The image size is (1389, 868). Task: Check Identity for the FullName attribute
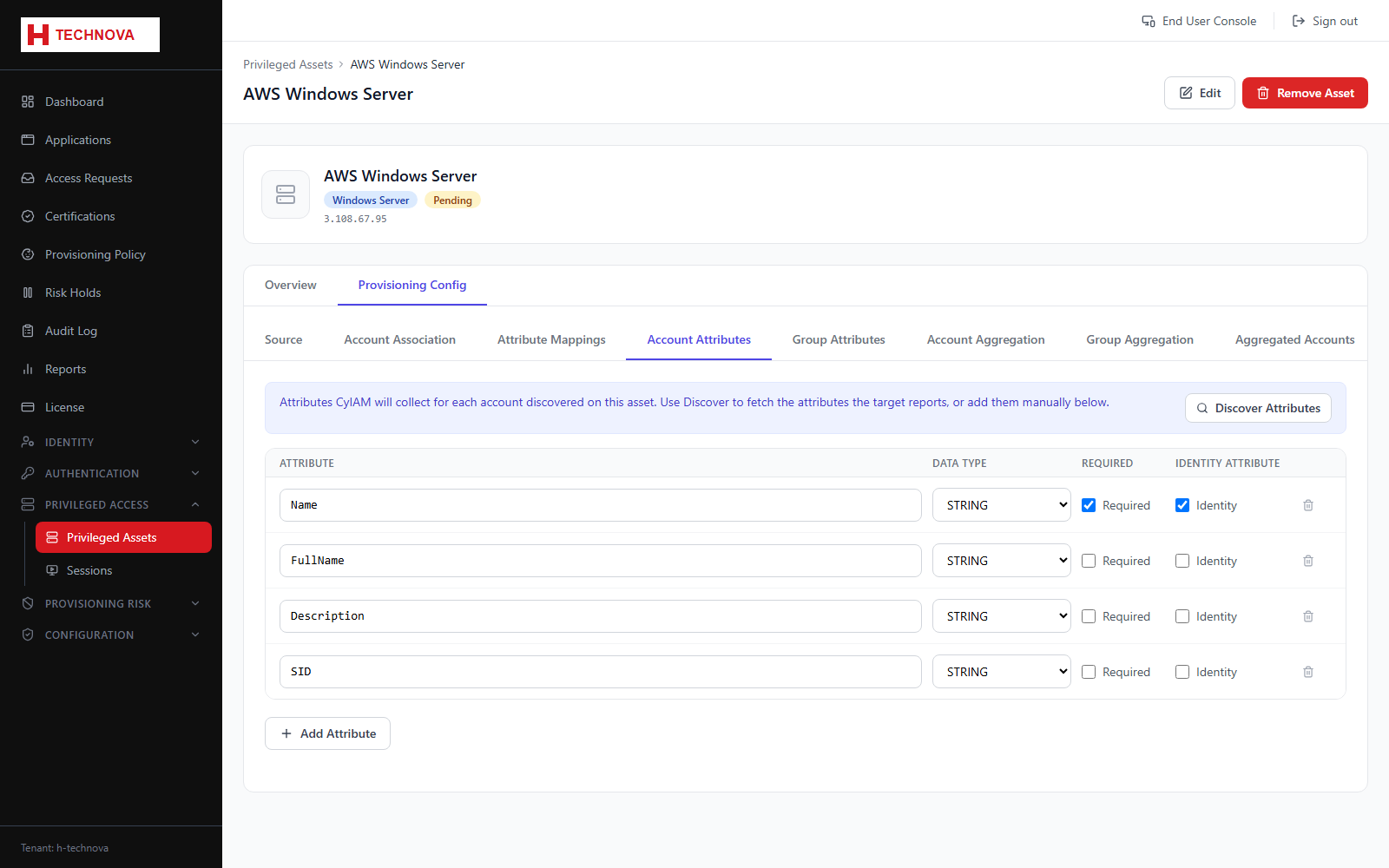1182,561
